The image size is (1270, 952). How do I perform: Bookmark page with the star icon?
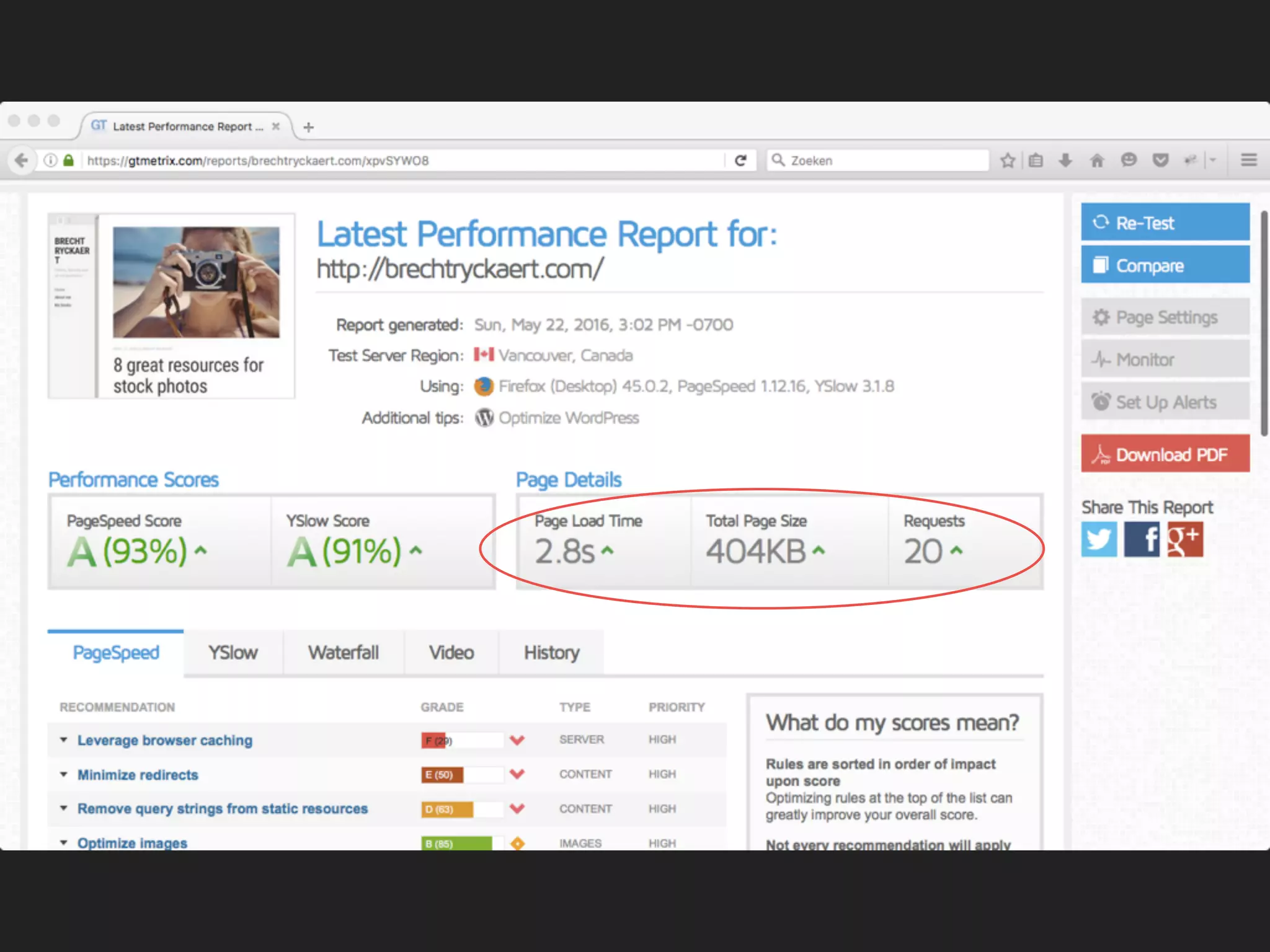[1008, 161]
